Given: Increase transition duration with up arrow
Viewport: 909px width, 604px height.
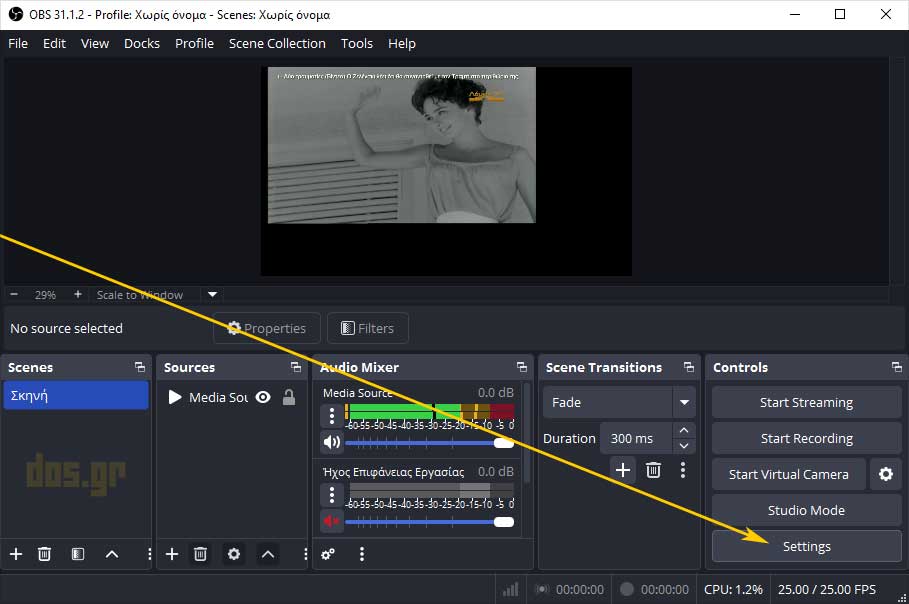Looking at the screenshot, I should (x=684, y=430).
